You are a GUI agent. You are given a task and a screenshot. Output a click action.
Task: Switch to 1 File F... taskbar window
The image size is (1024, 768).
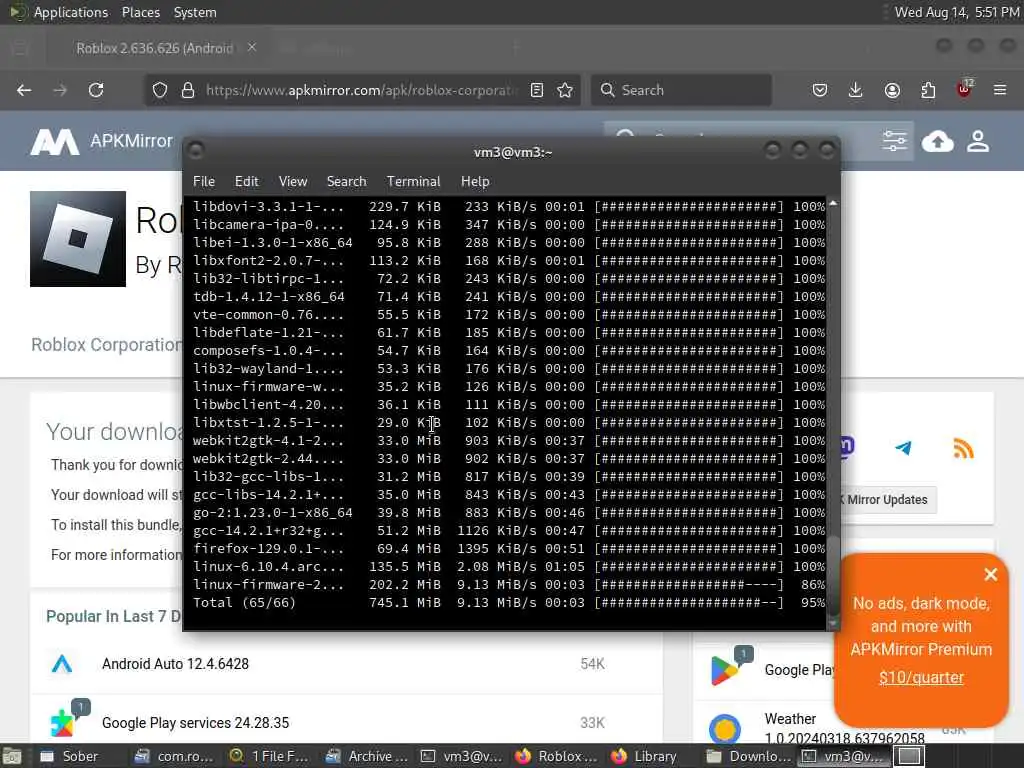[269, 756]
